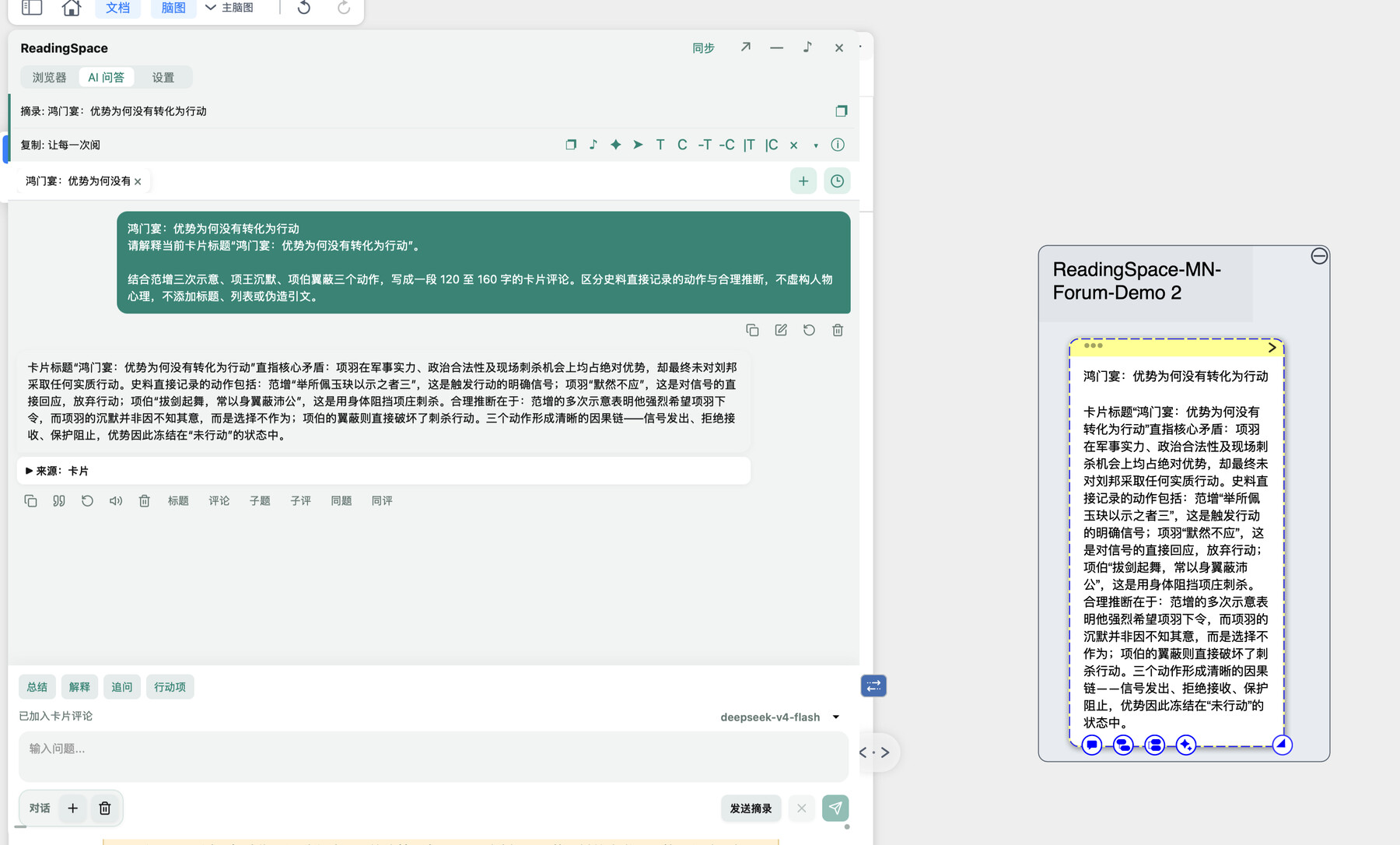Expand the mind map card with its > chevron
This screenshot has width=1400, height=845.
[1272, 348]
